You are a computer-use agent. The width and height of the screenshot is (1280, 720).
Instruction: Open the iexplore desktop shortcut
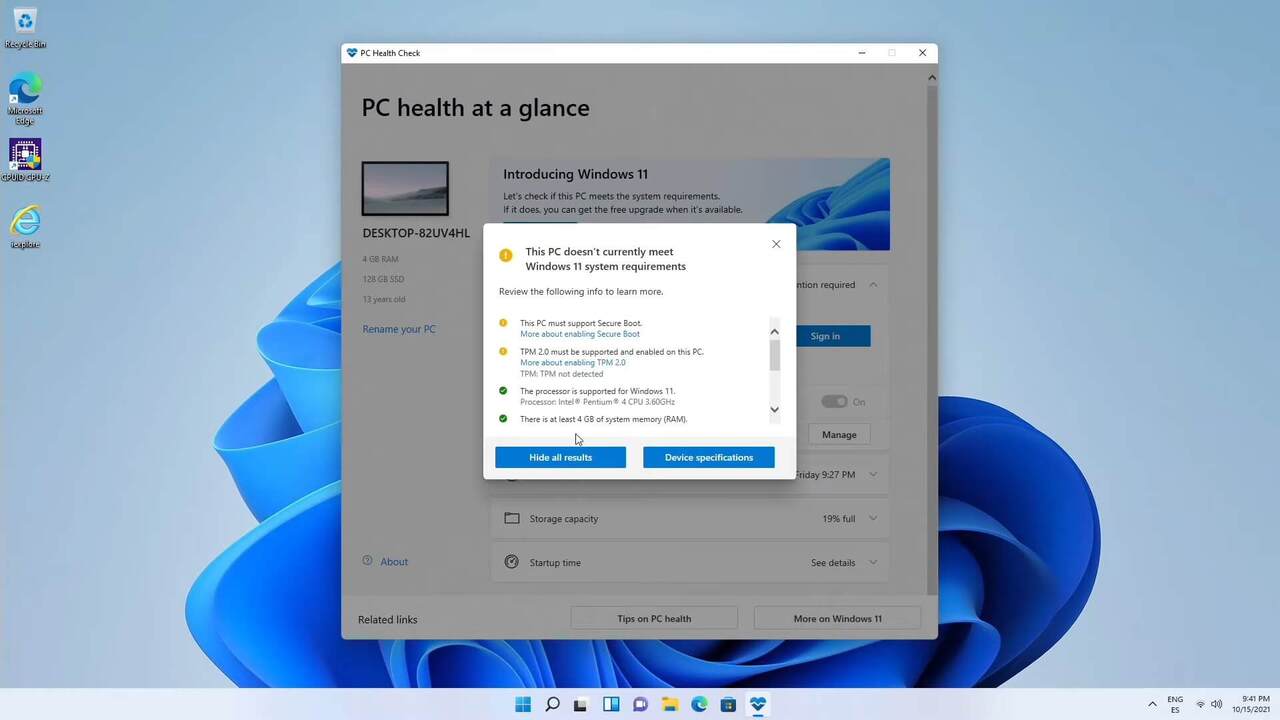25,226
